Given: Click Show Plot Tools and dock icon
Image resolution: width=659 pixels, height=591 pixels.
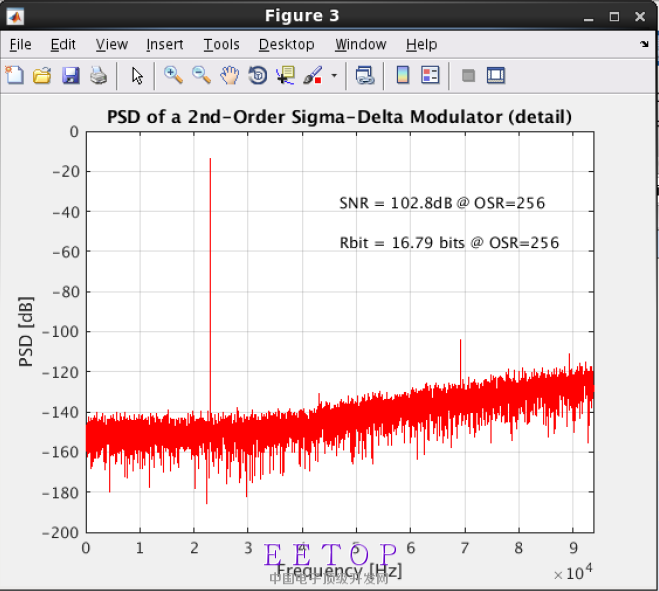Looking at the screenshot, I should [x=496, y=76].
